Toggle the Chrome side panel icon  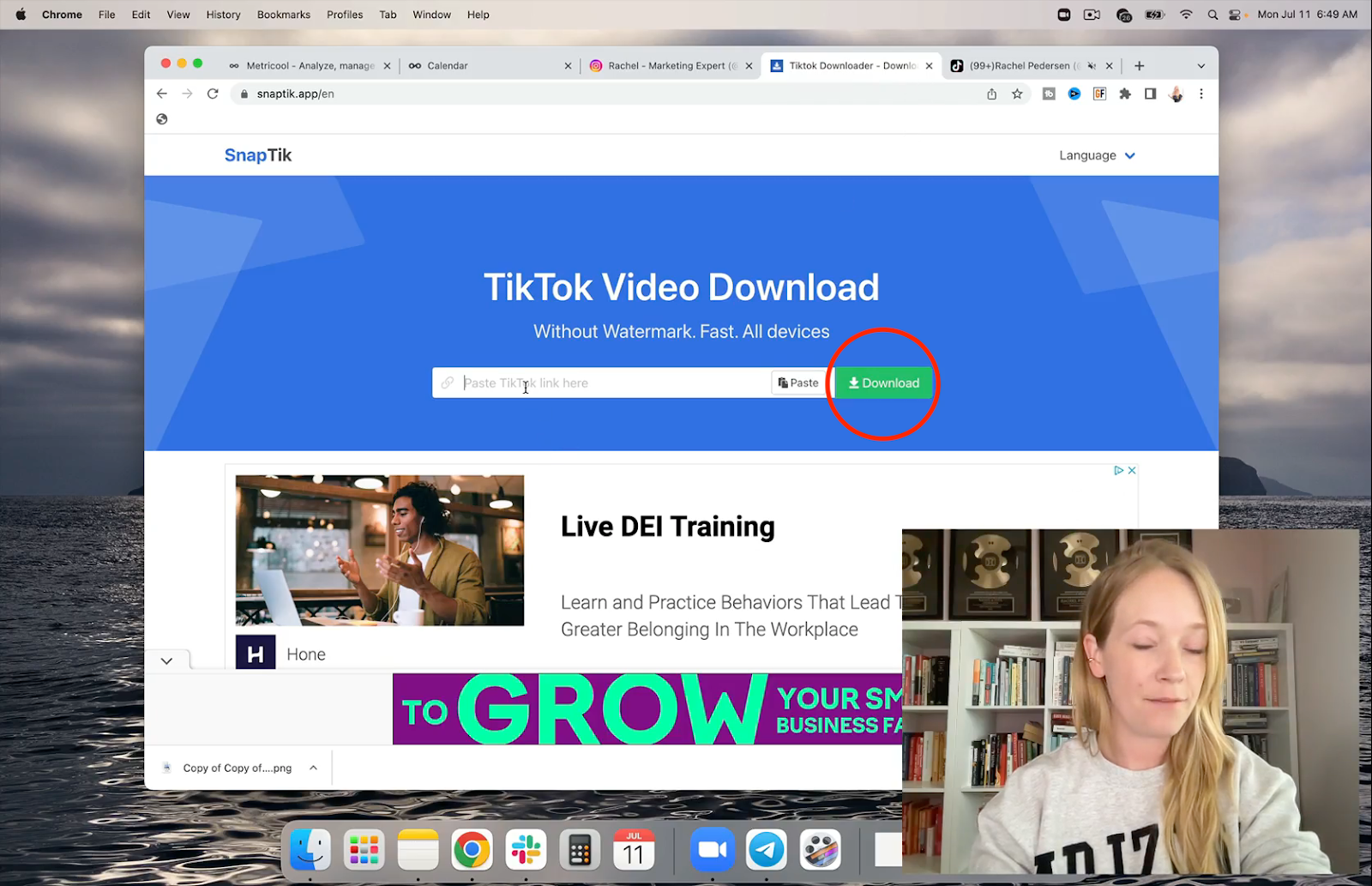(1150, 93)
